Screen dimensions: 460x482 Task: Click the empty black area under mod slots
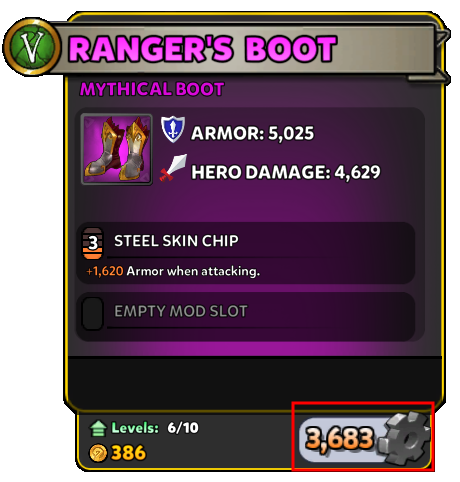click(x=255, y=380)
